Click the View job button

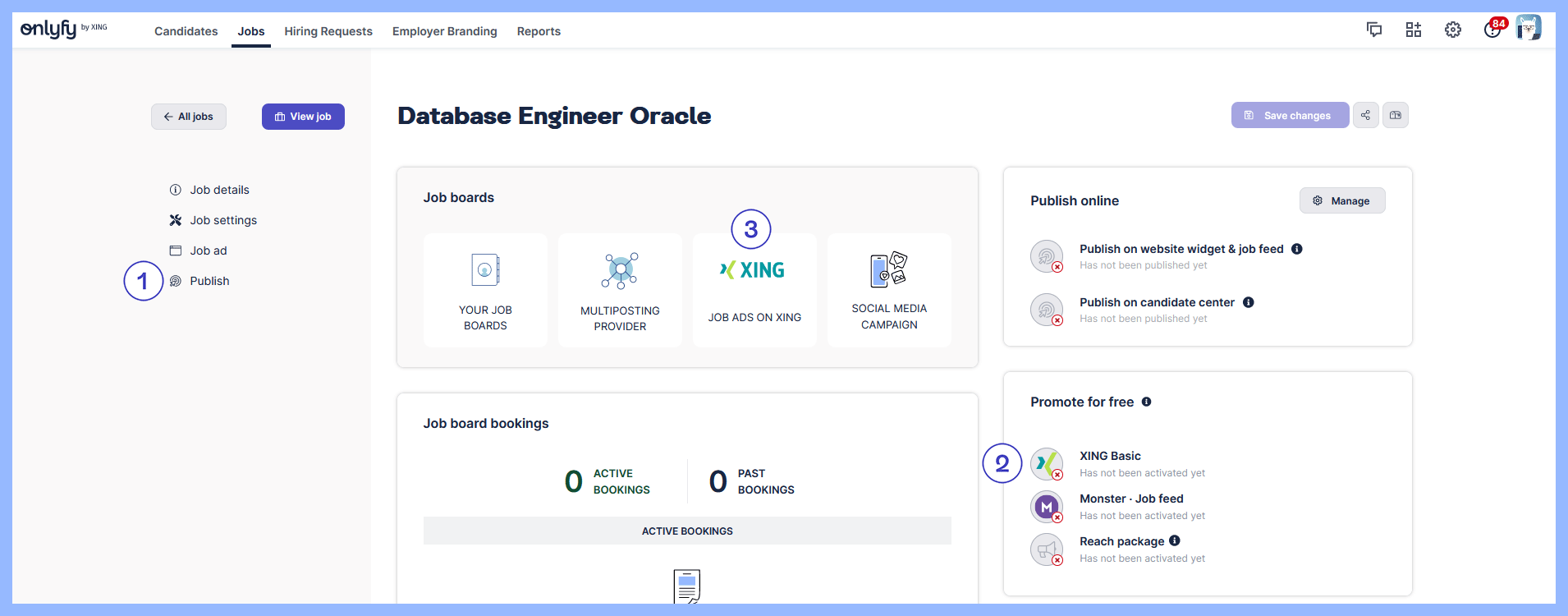[x=303, y=117]
